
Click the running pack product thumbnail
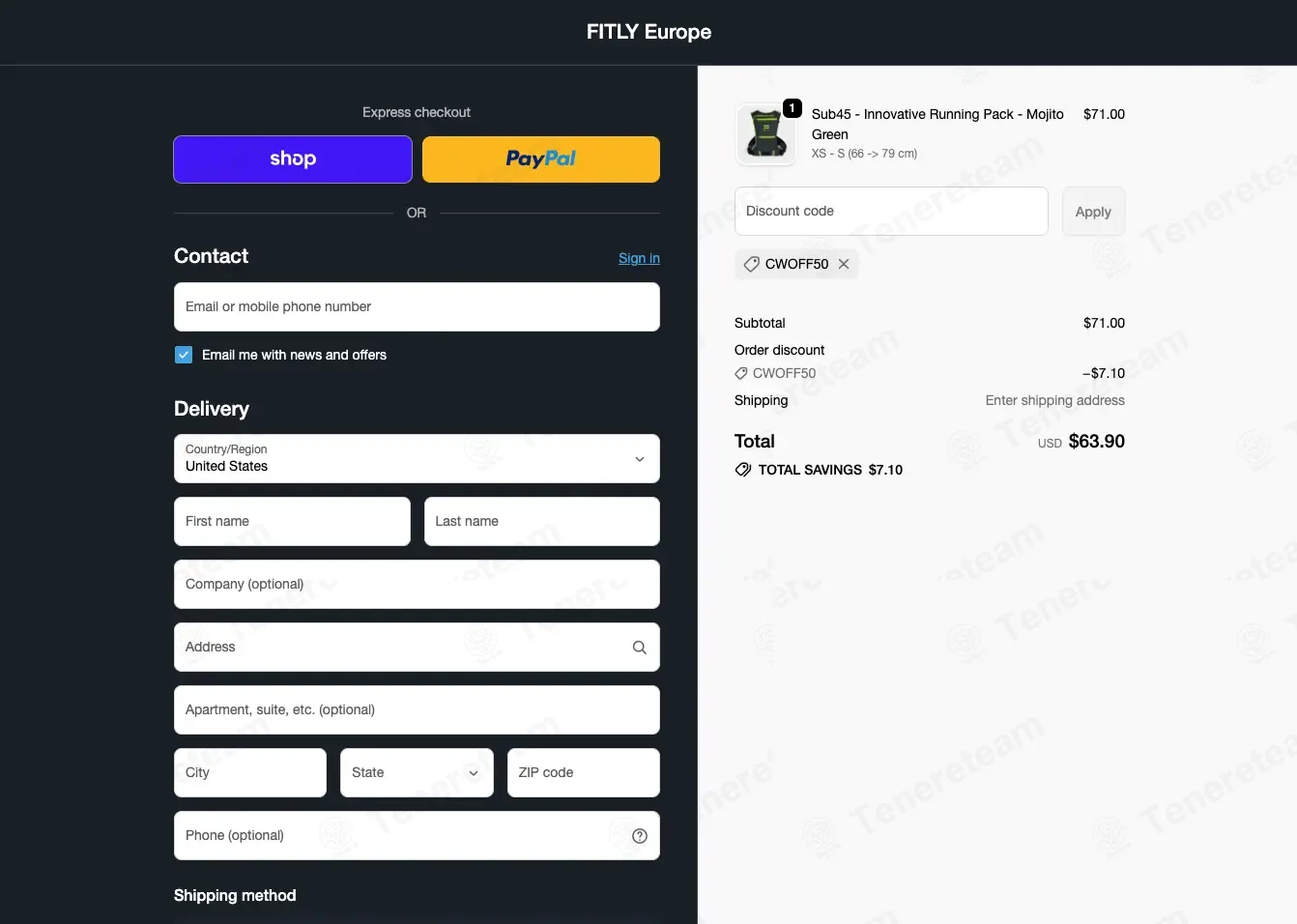click(x=766, y=134)
